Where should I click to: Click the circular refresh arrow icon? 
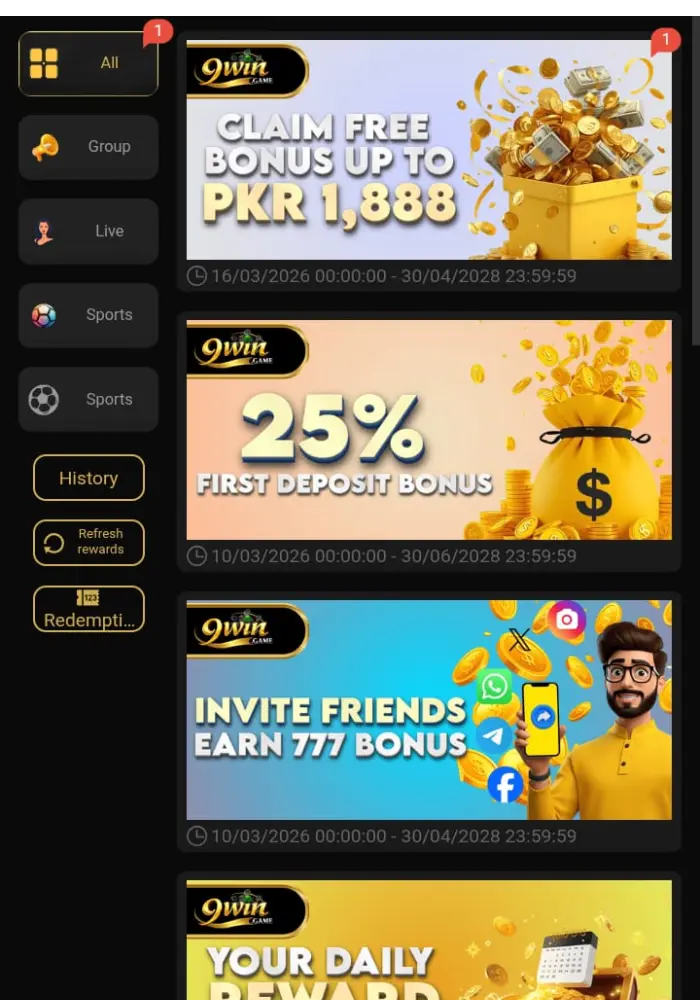click(54, 543)
